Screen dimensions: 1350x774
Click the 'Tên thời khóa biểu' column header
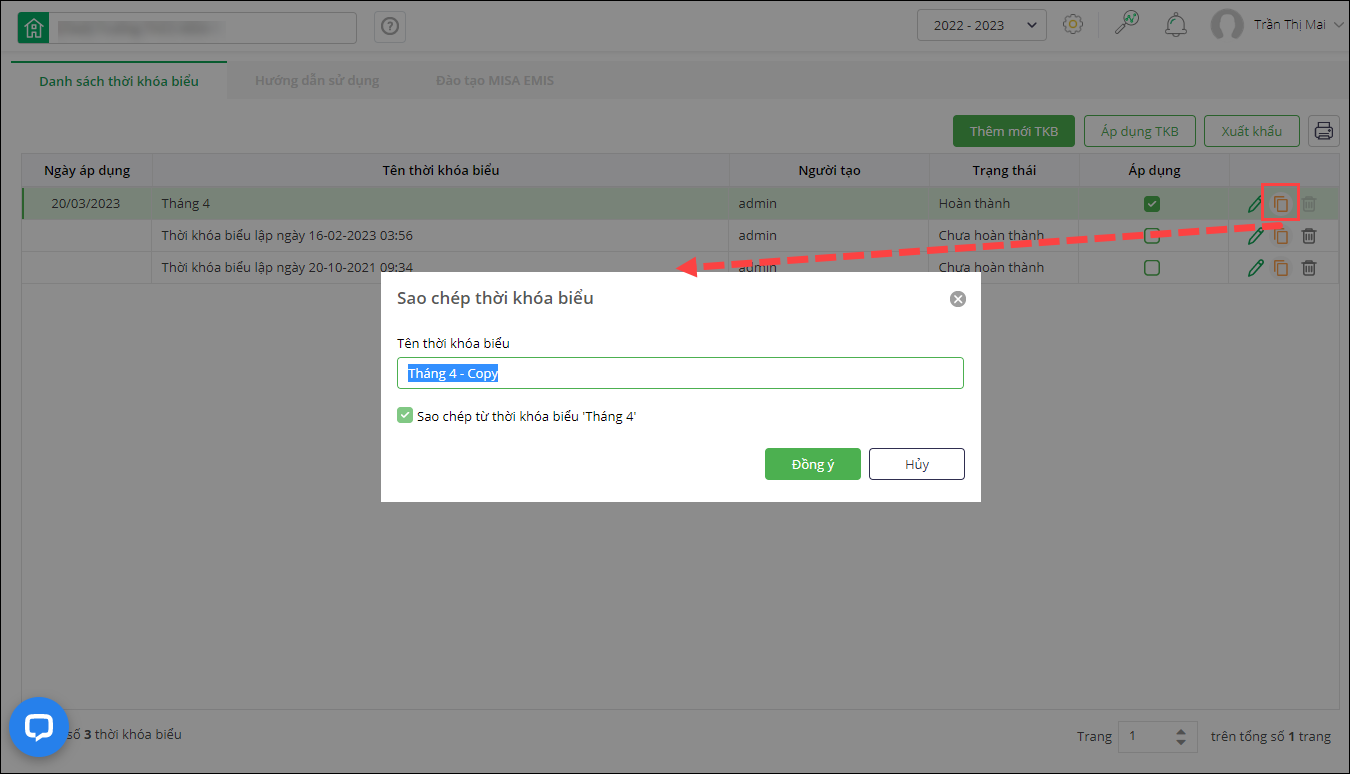[x=441, y=170]
